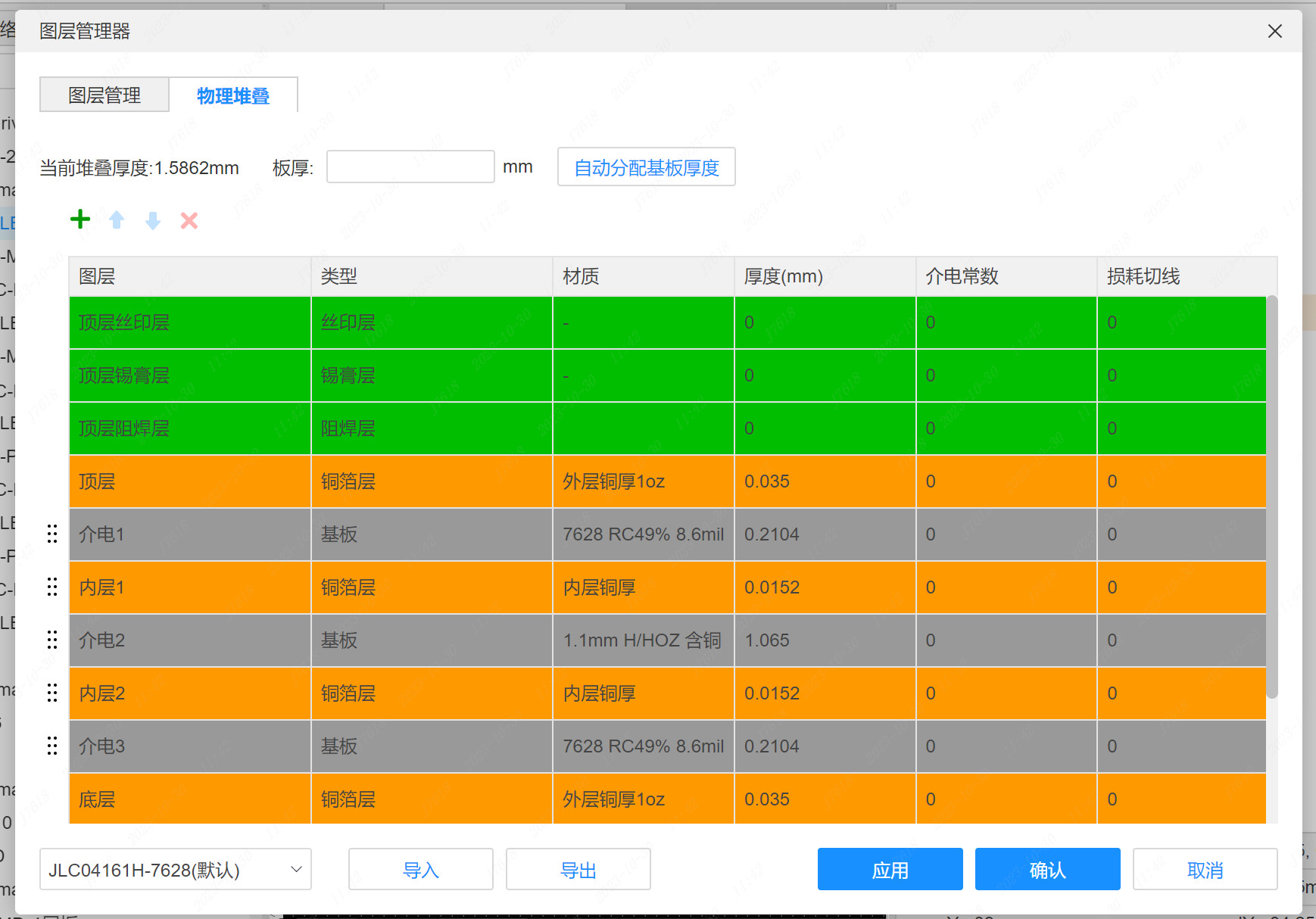1316x919 pixels.
Task: Click 介电3 dielectric constant cell
Action: (x=1007, y=746)
